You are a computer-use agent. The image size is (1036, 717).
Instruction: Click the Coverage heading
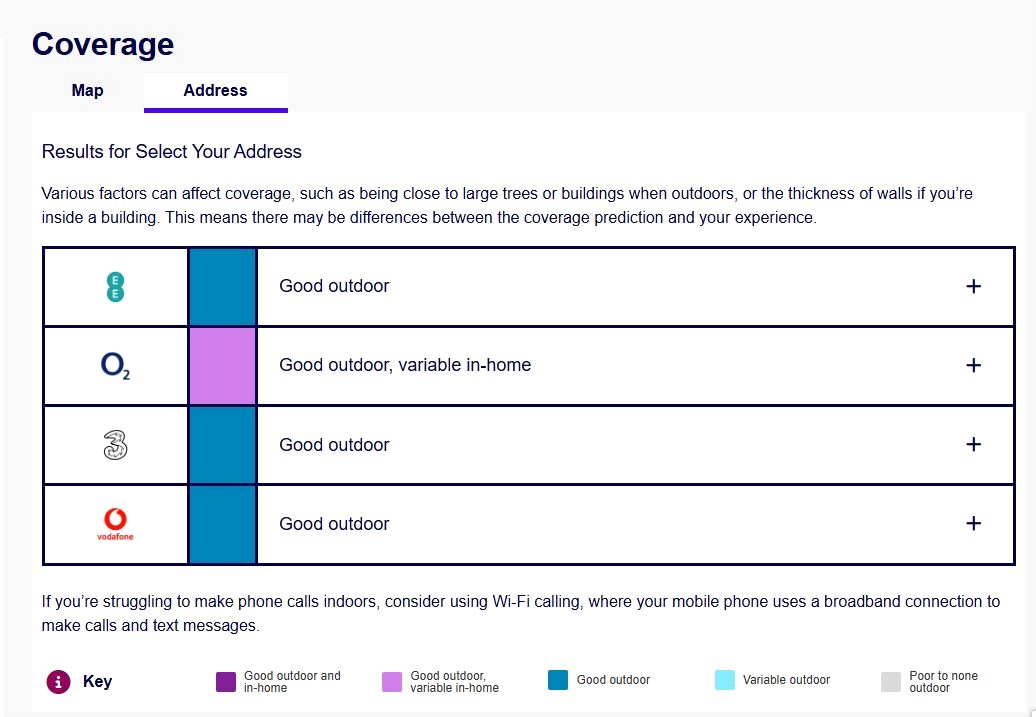coord(103,44)
